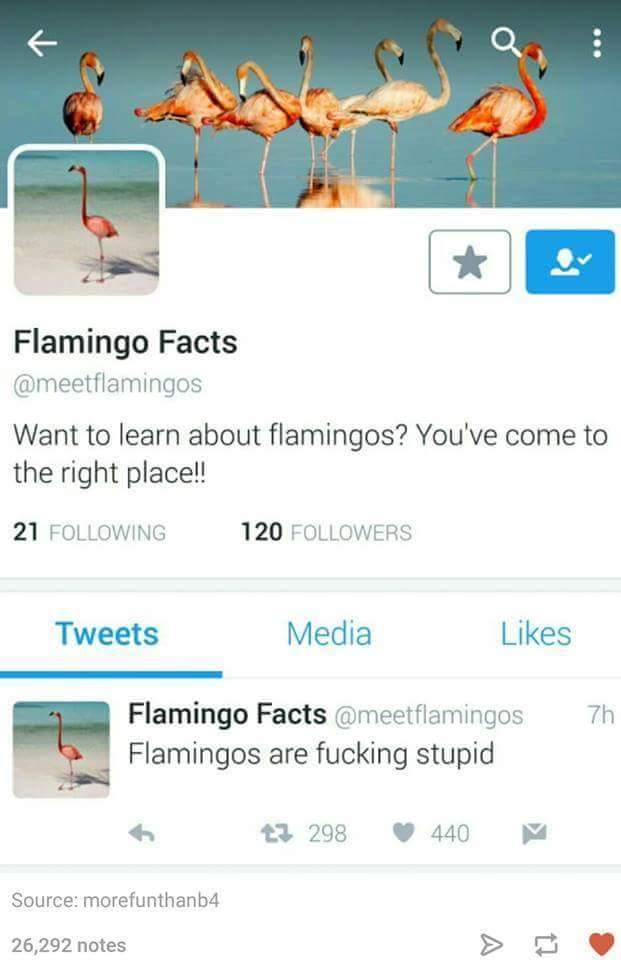Switch to the Tweets tab
621x960 pixels.
(107, 634)
